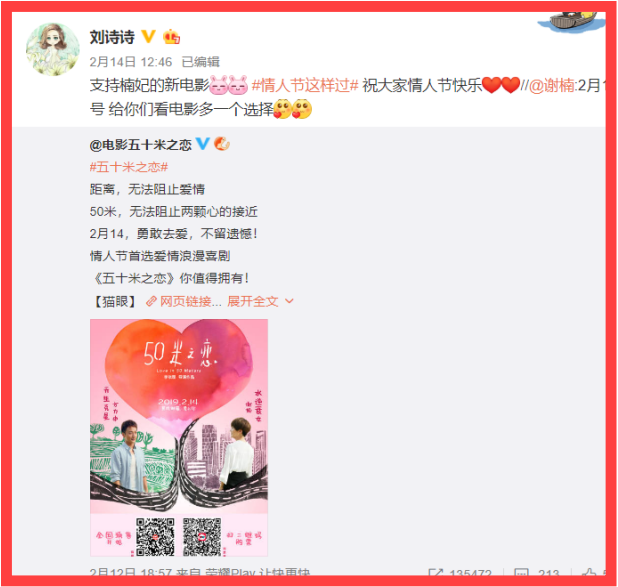Open the @电影五十米之恋 account link
Viewport: 618px width, 587px height.
coord(140,145)
